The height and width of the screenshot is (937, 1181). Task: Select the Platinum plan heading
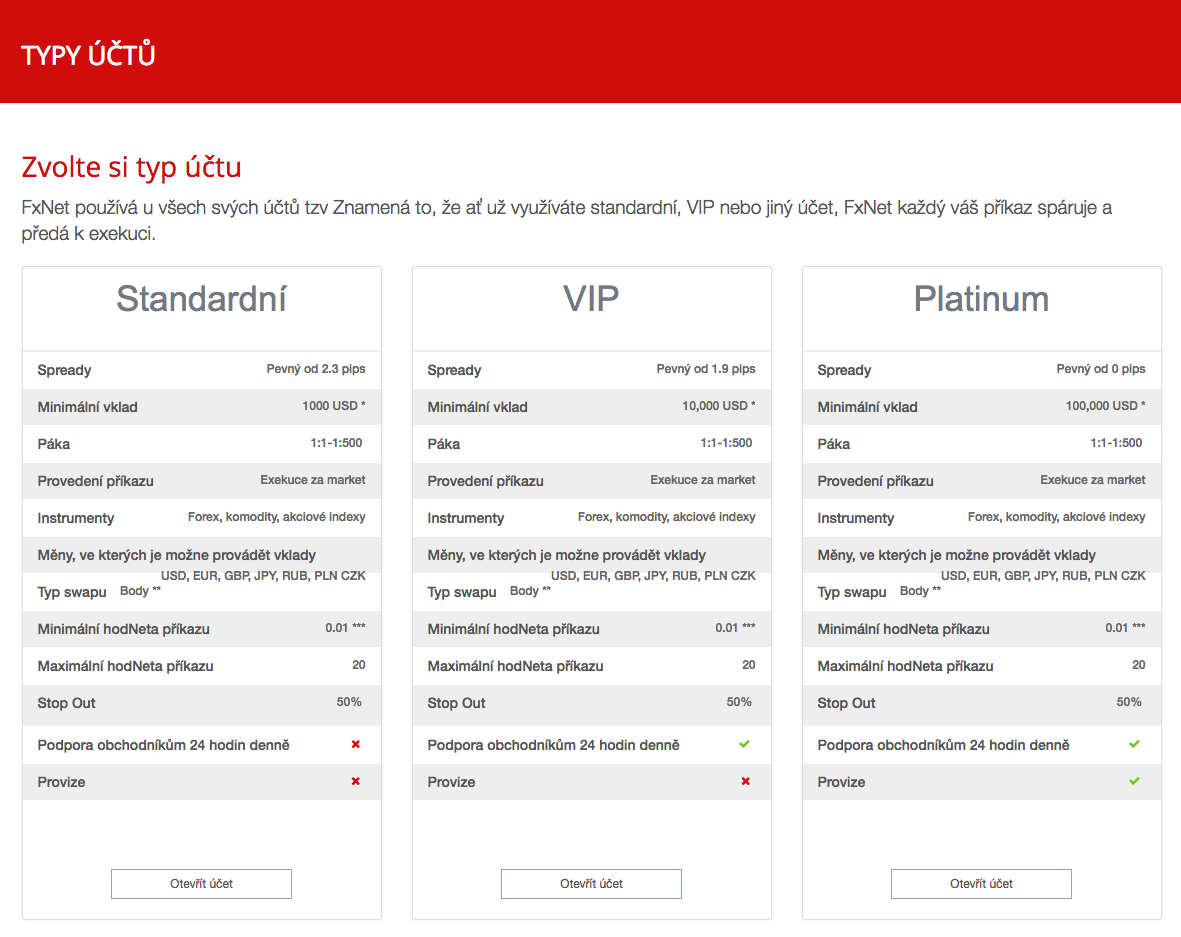coord(981,299)
